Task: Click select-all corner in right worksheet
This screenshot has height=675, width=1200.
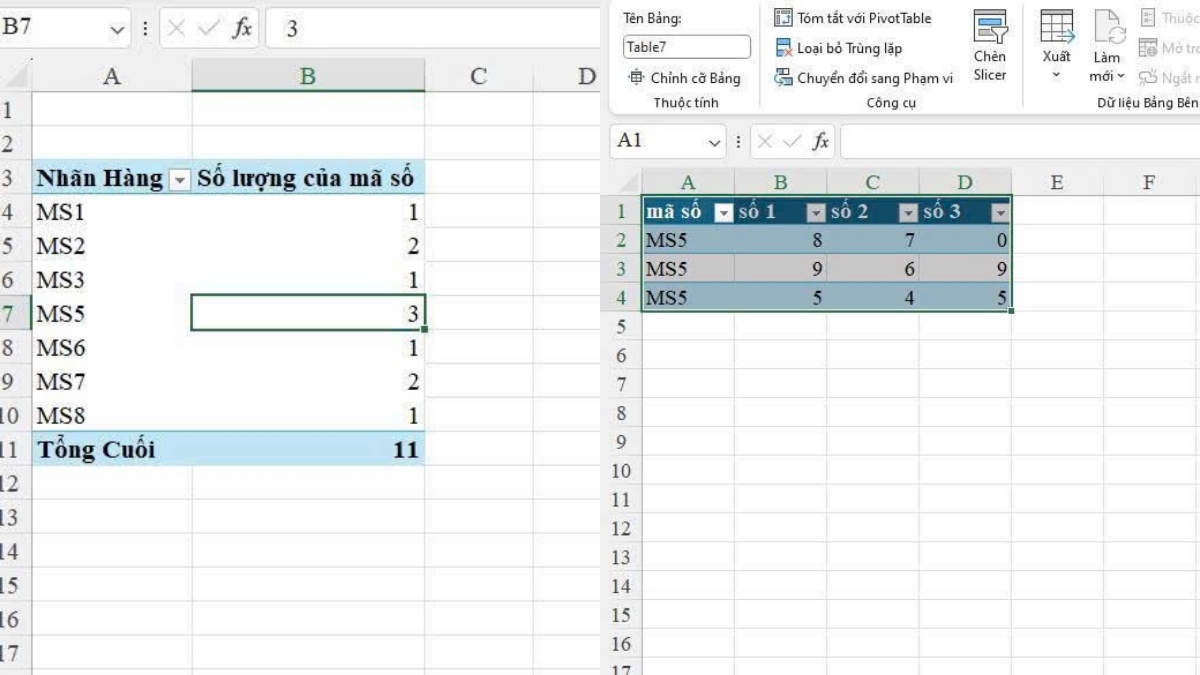Action: [626, 182]
